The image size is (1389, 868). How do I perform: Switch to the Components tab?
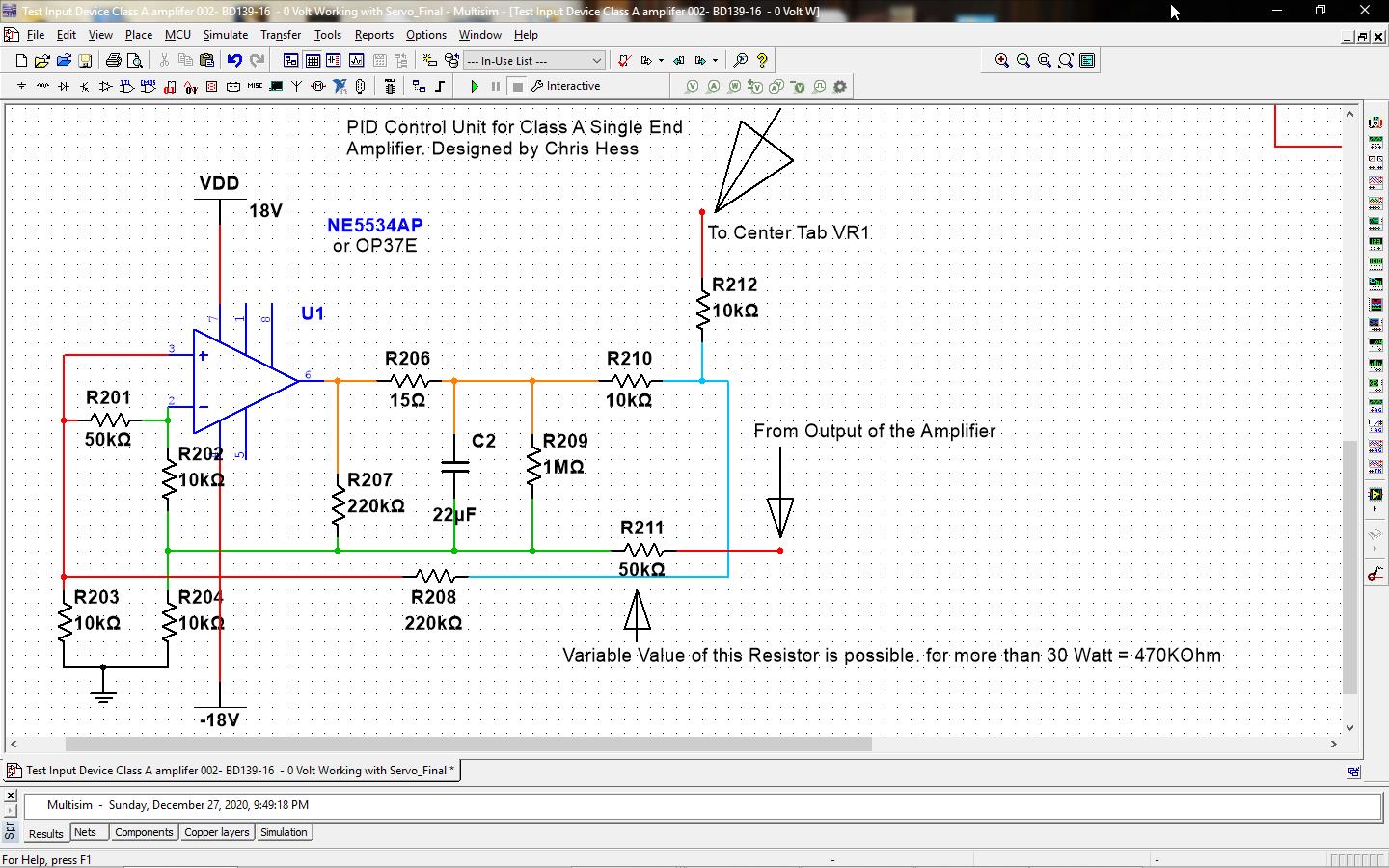[144, 832]
